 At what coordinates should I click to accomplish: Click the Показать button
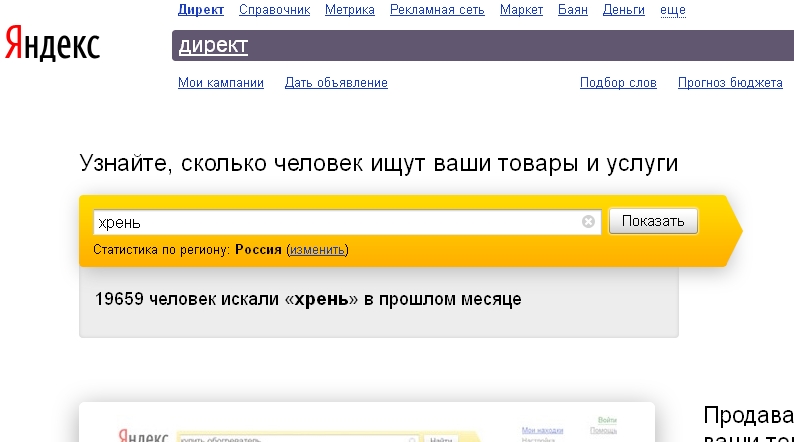[653, 221]
